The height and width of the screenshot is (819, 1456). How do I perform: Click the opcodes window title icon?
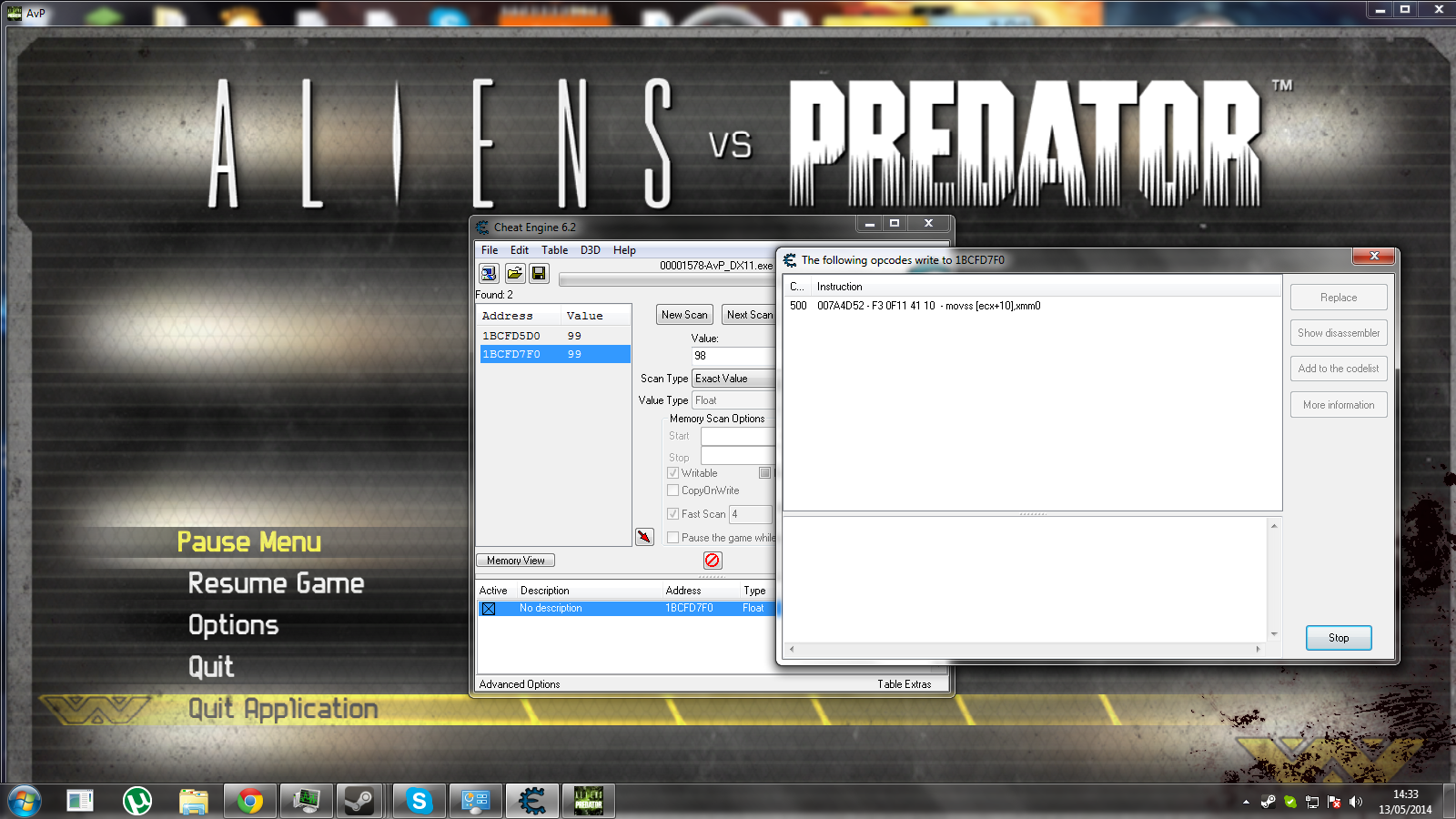point(790,260)
